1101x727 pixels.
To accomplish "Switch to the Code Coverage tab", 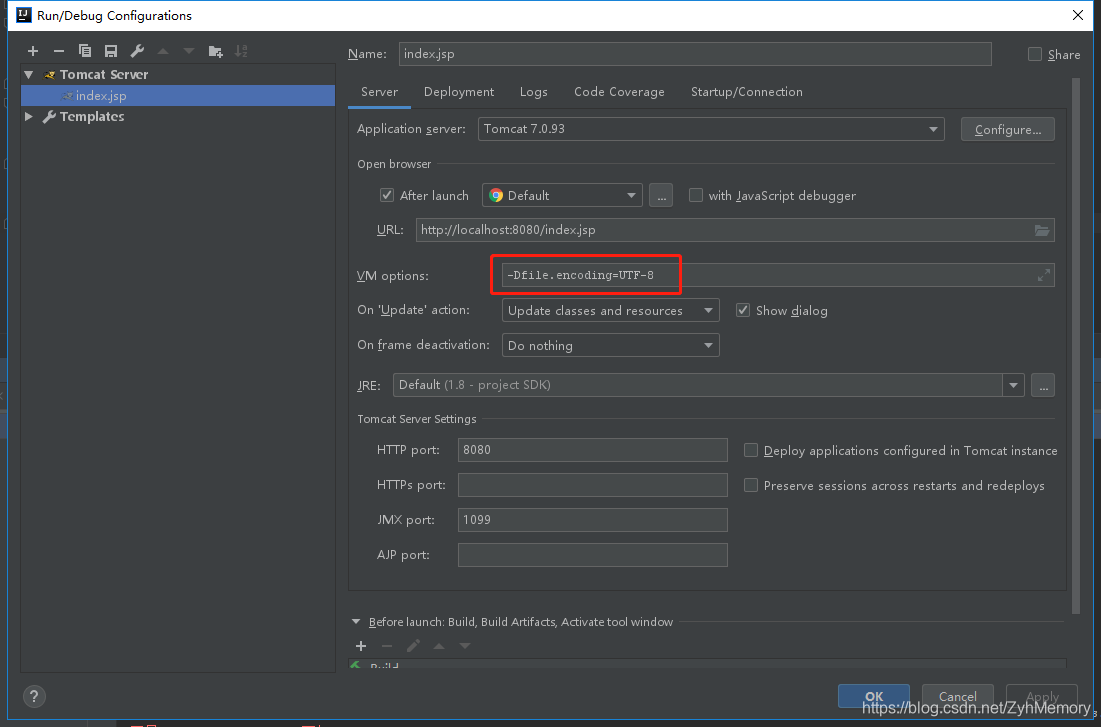I will coord(619,92).
